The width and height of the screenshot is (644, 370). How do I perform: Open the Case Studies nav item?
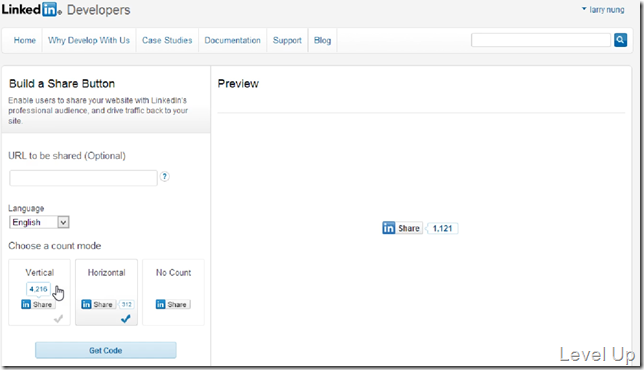(x=167, y=40)
